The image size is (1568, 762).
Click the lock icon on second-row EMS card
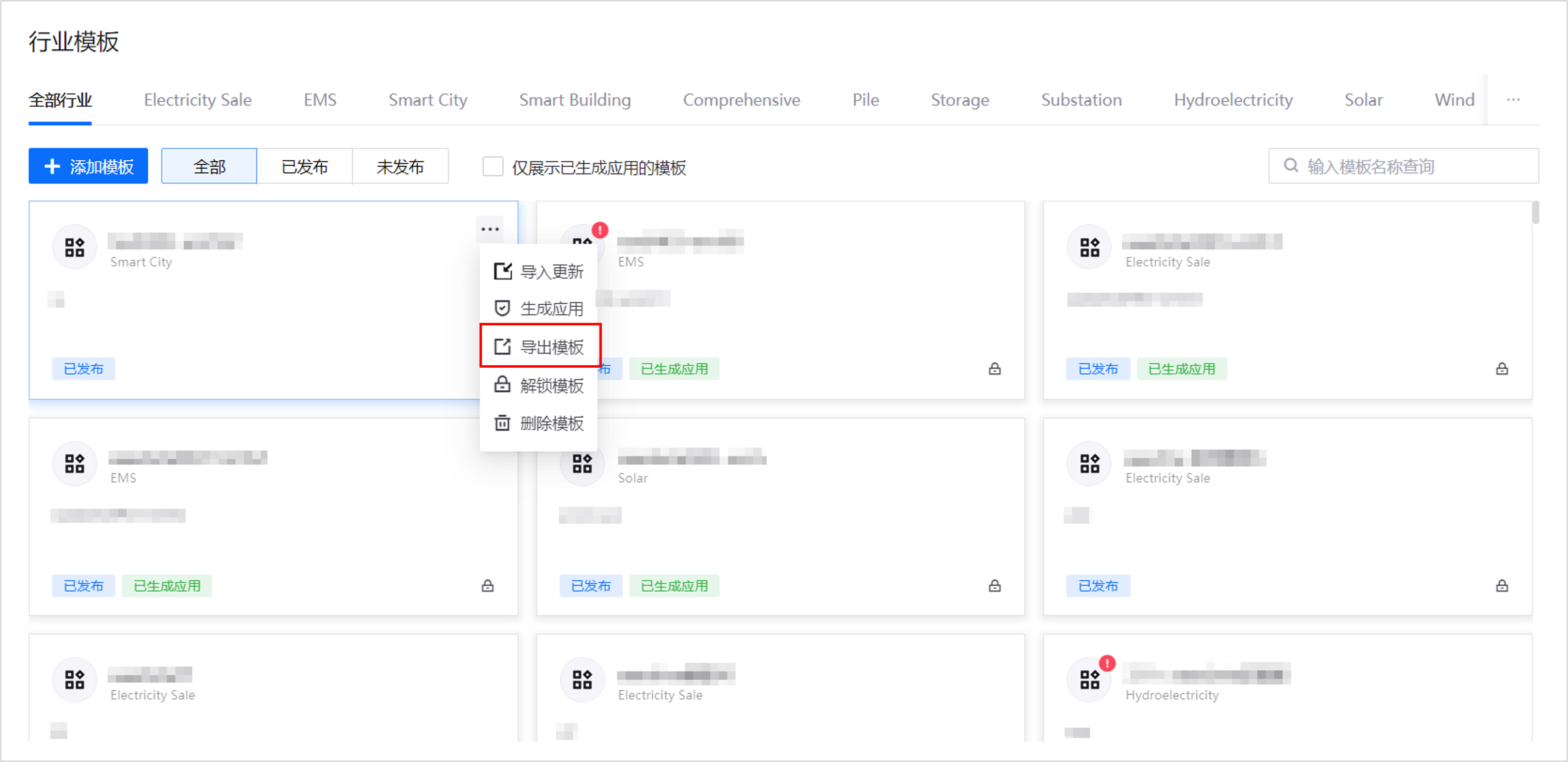[488, 586]
